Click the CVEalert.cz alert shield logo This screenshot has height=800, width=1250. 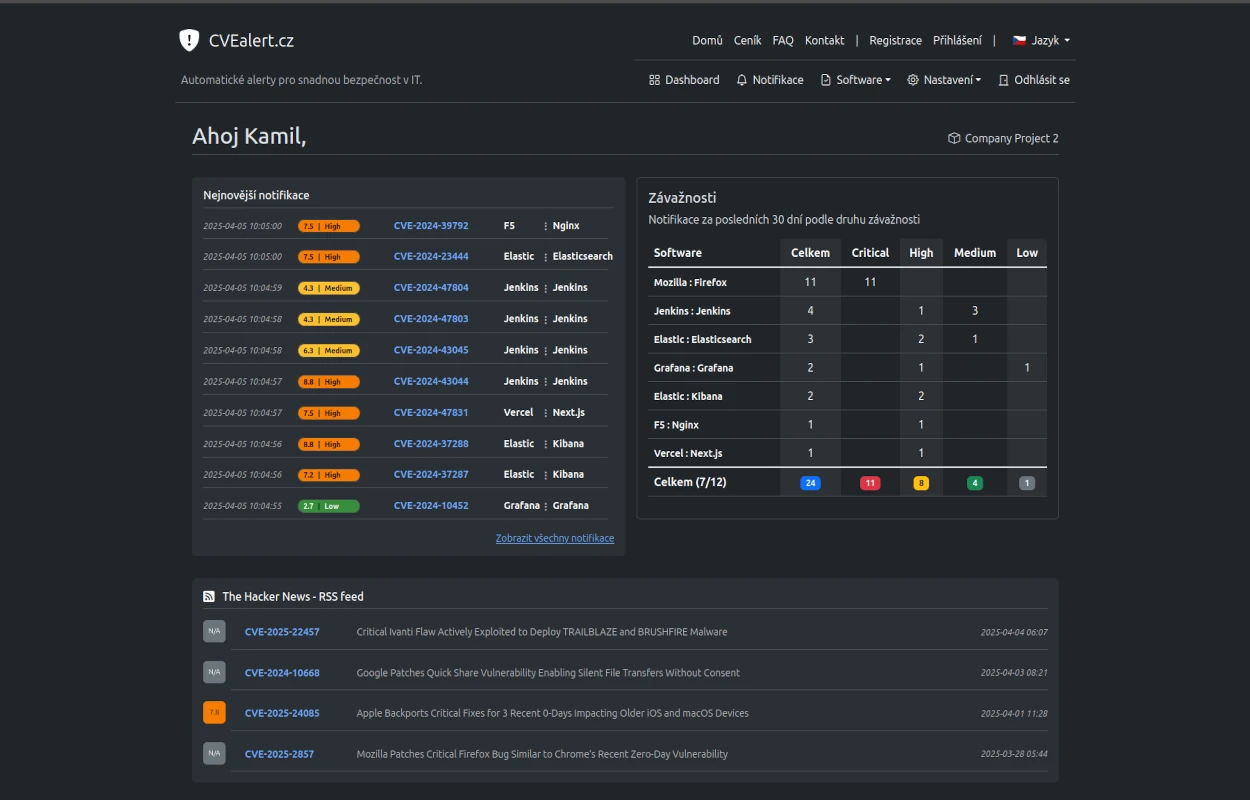click(187, 40)
